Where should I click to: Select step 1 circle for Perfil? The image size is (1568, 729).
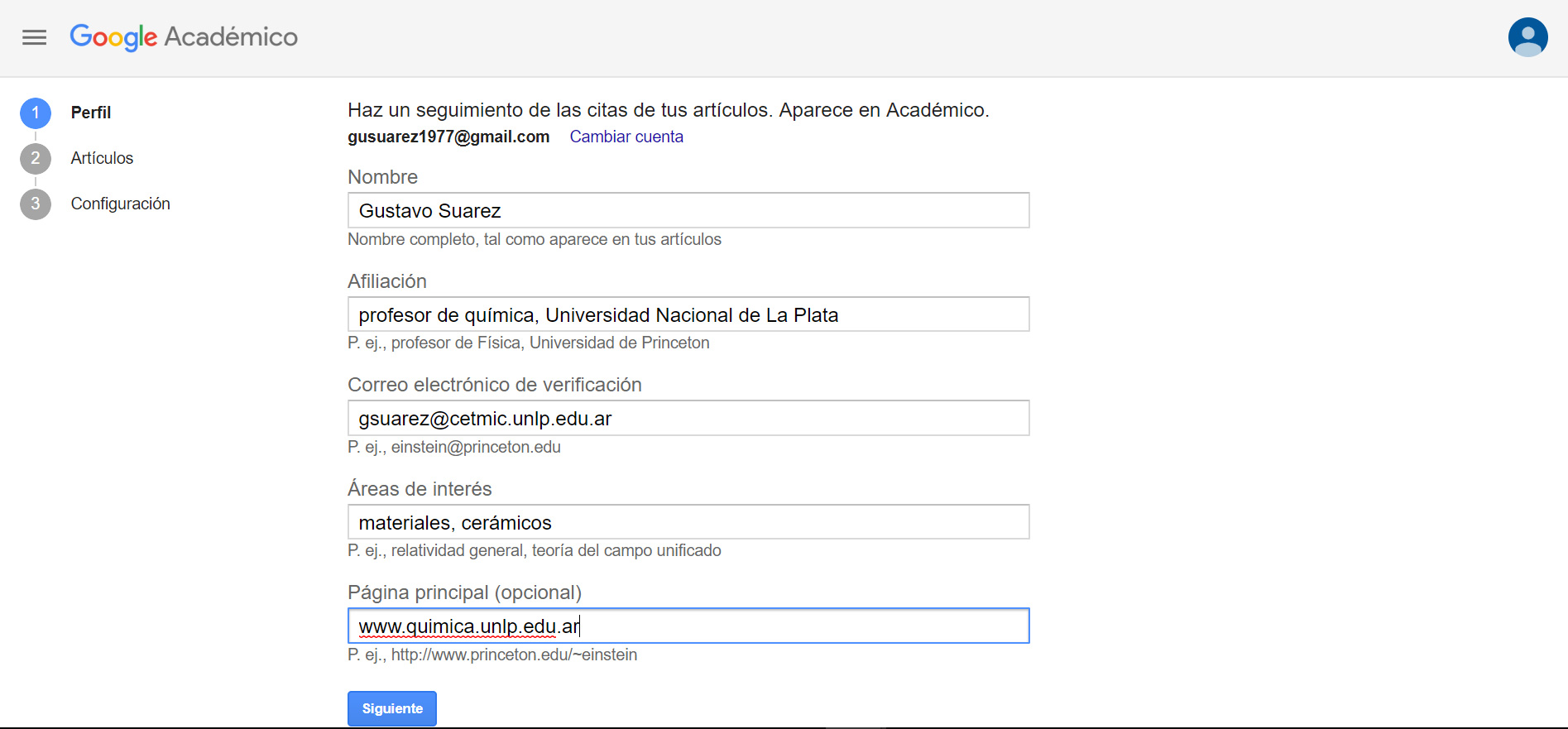[x=36, y=113]
